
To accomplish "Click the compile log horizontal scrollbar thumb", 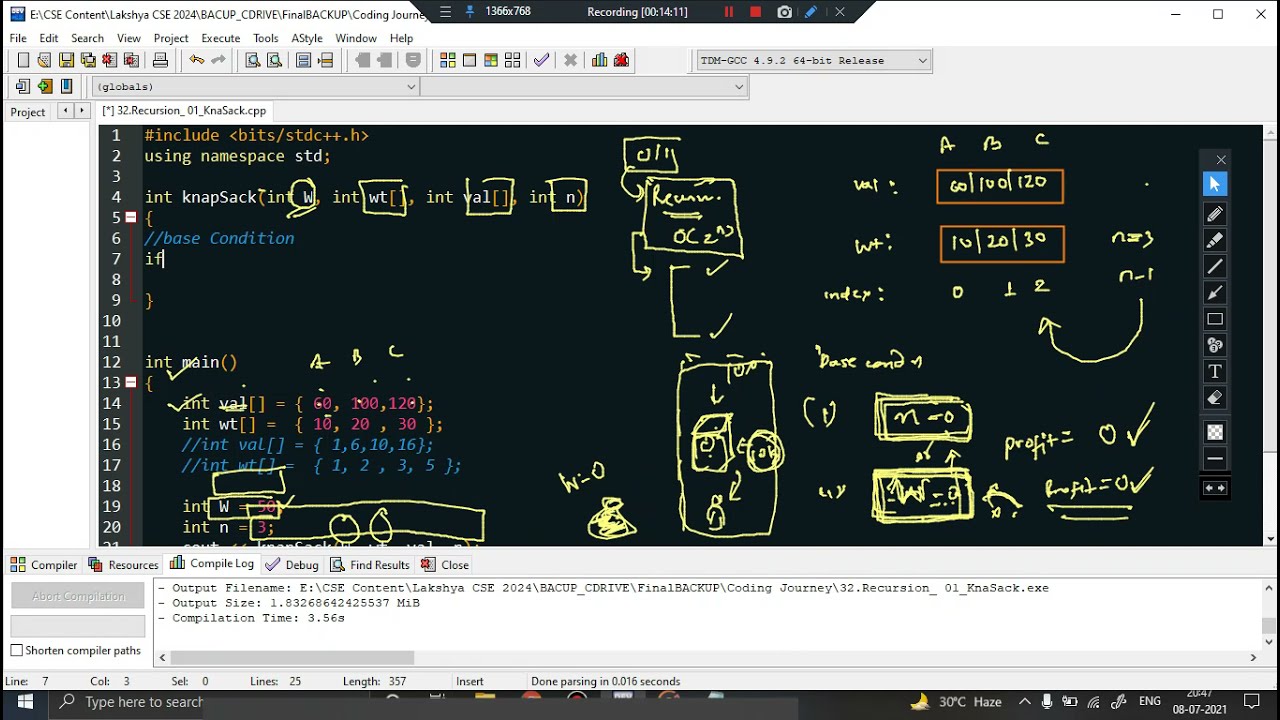I will pyautogui.click(x=292, y=657).
